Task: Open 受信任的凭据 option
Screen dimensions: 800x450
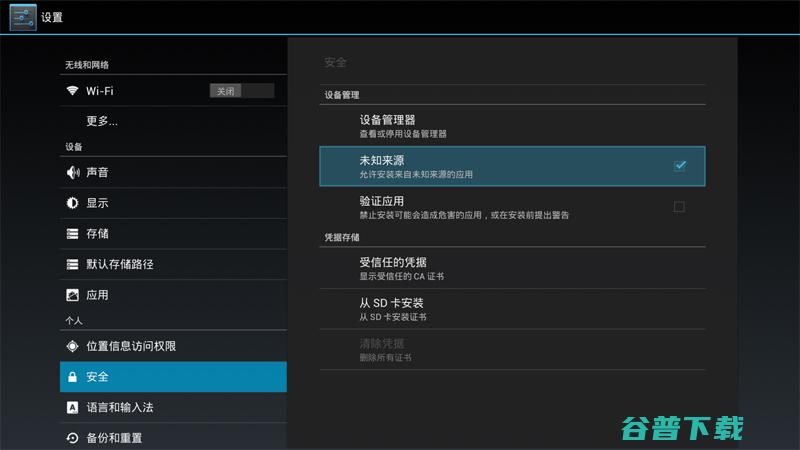Action: pyautogui.click(x=512, y=268)
